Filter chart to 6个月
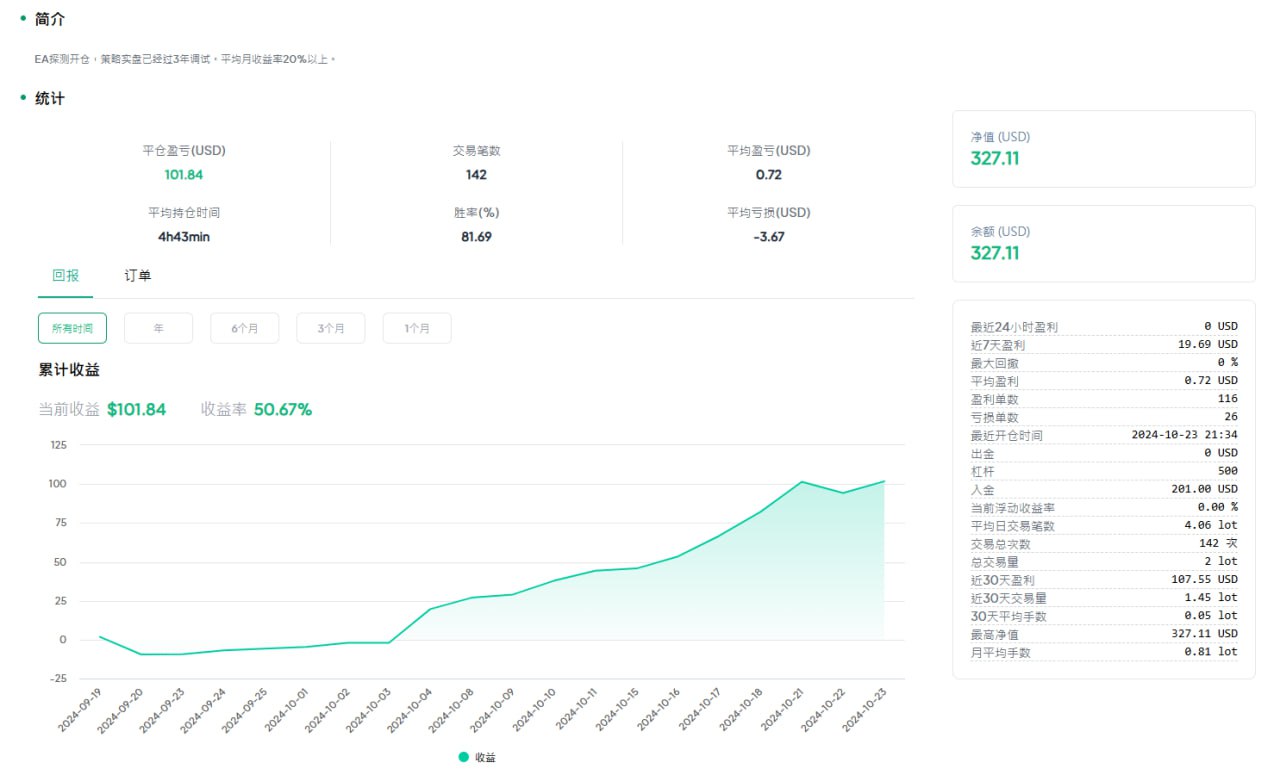 point(244,328)
